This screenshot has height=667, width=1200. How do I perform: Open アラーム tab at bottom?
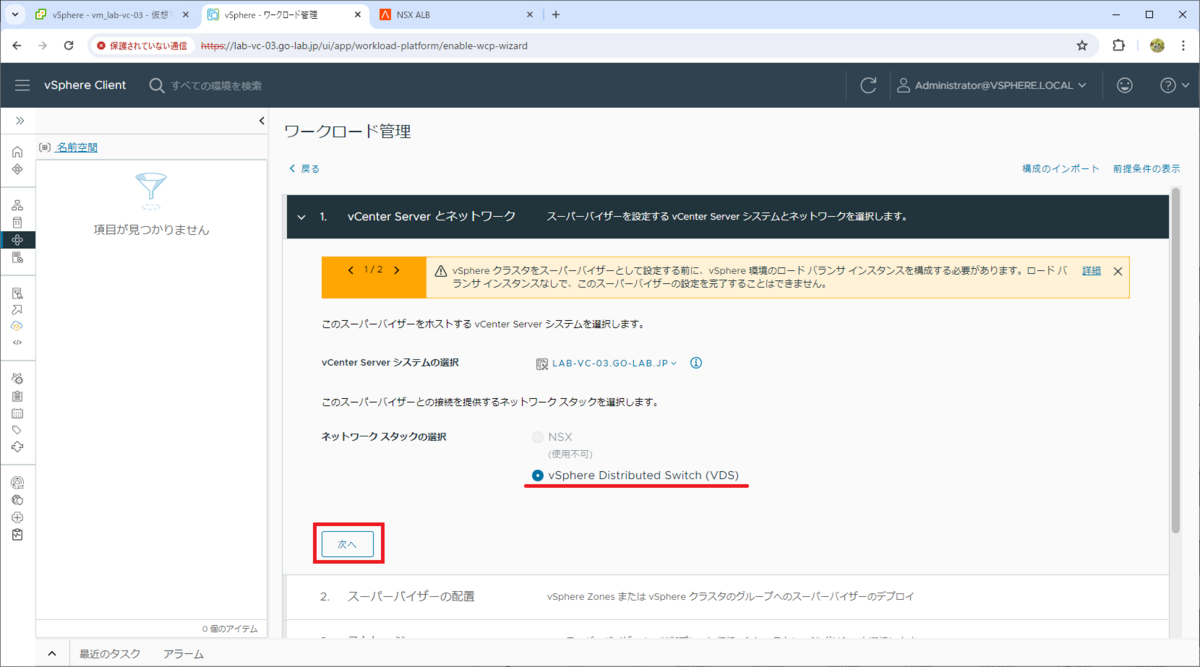[x=183, y=654]
